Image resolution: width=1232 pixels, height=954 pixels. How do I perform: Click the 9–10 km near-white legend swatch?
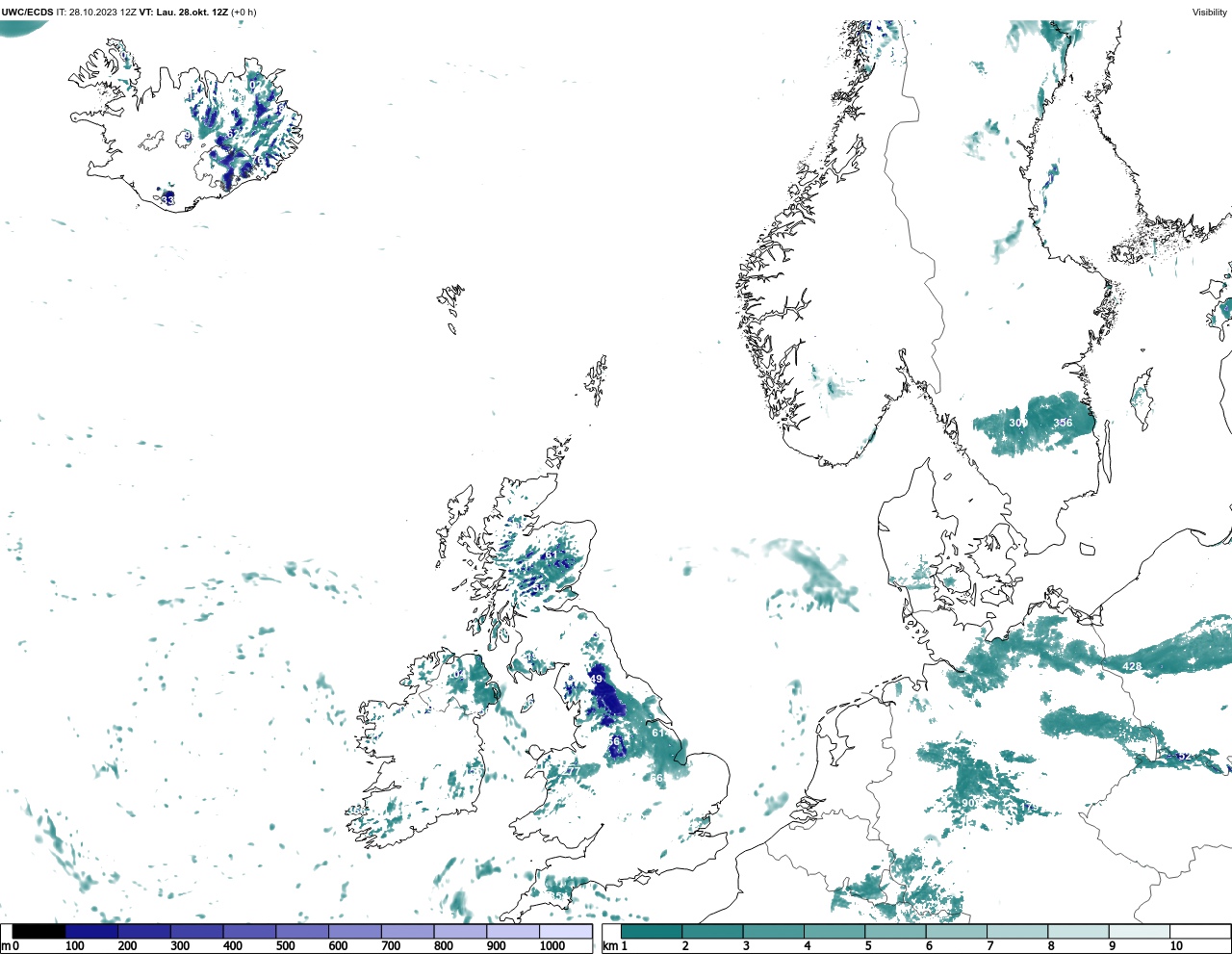click(x=1140, y=932)
